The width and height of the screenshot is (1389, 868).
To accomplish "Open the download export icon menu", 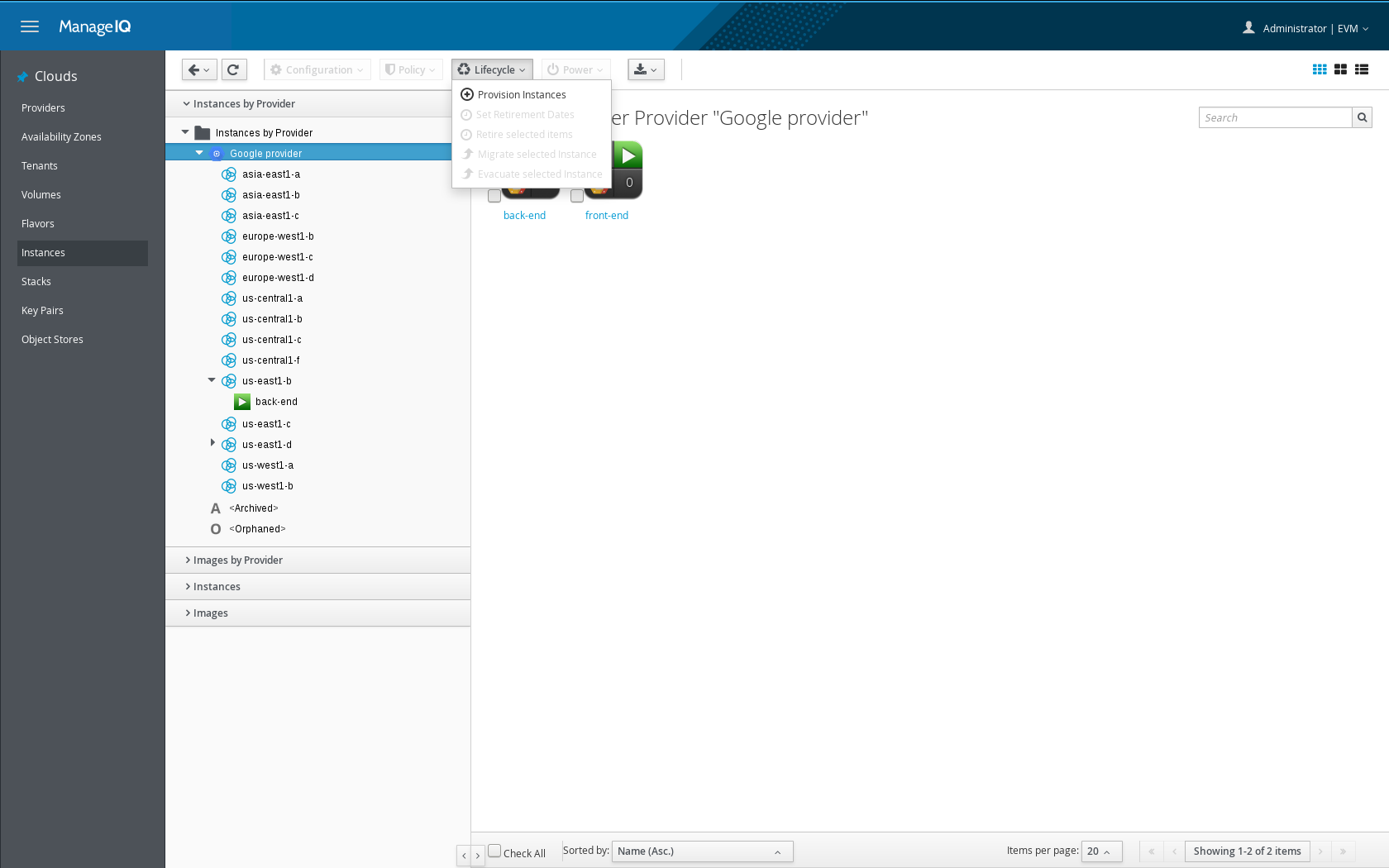I will tap(646, 69).
